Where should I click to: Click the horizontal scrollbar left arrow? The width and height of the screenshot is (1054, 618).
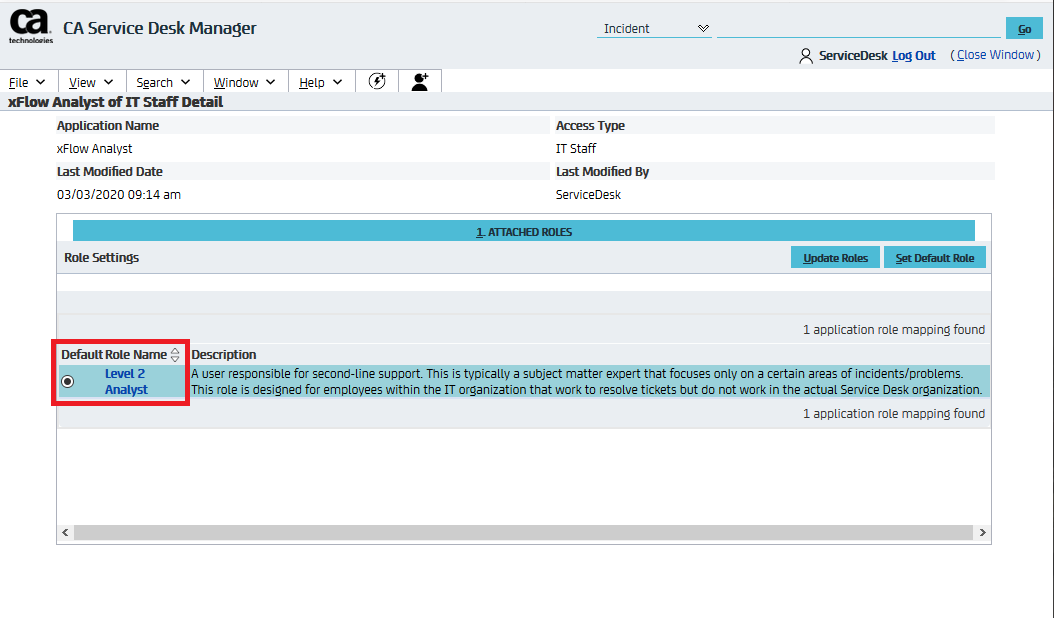click(x=65, y=532)
